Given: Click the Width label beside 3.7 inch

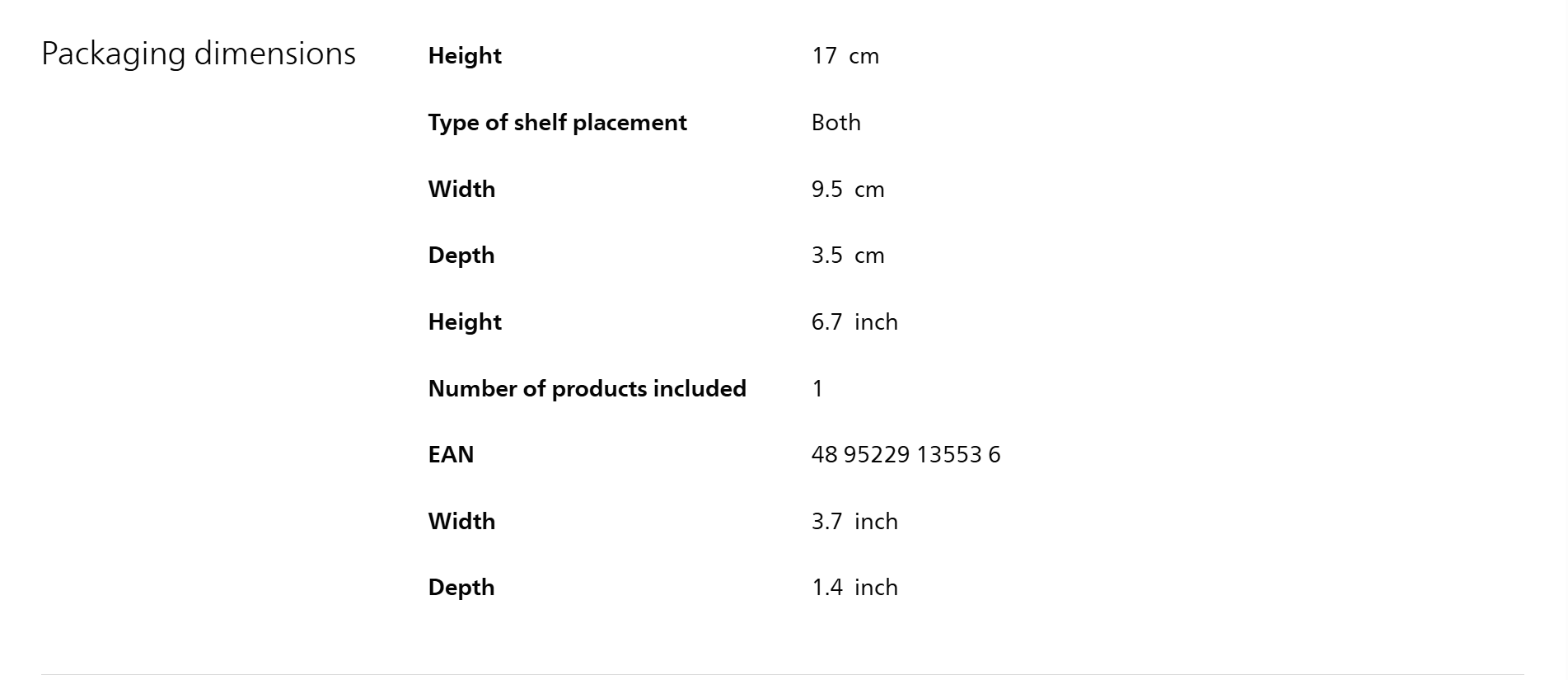Looking at the screenshot, I should coord(461,522).
